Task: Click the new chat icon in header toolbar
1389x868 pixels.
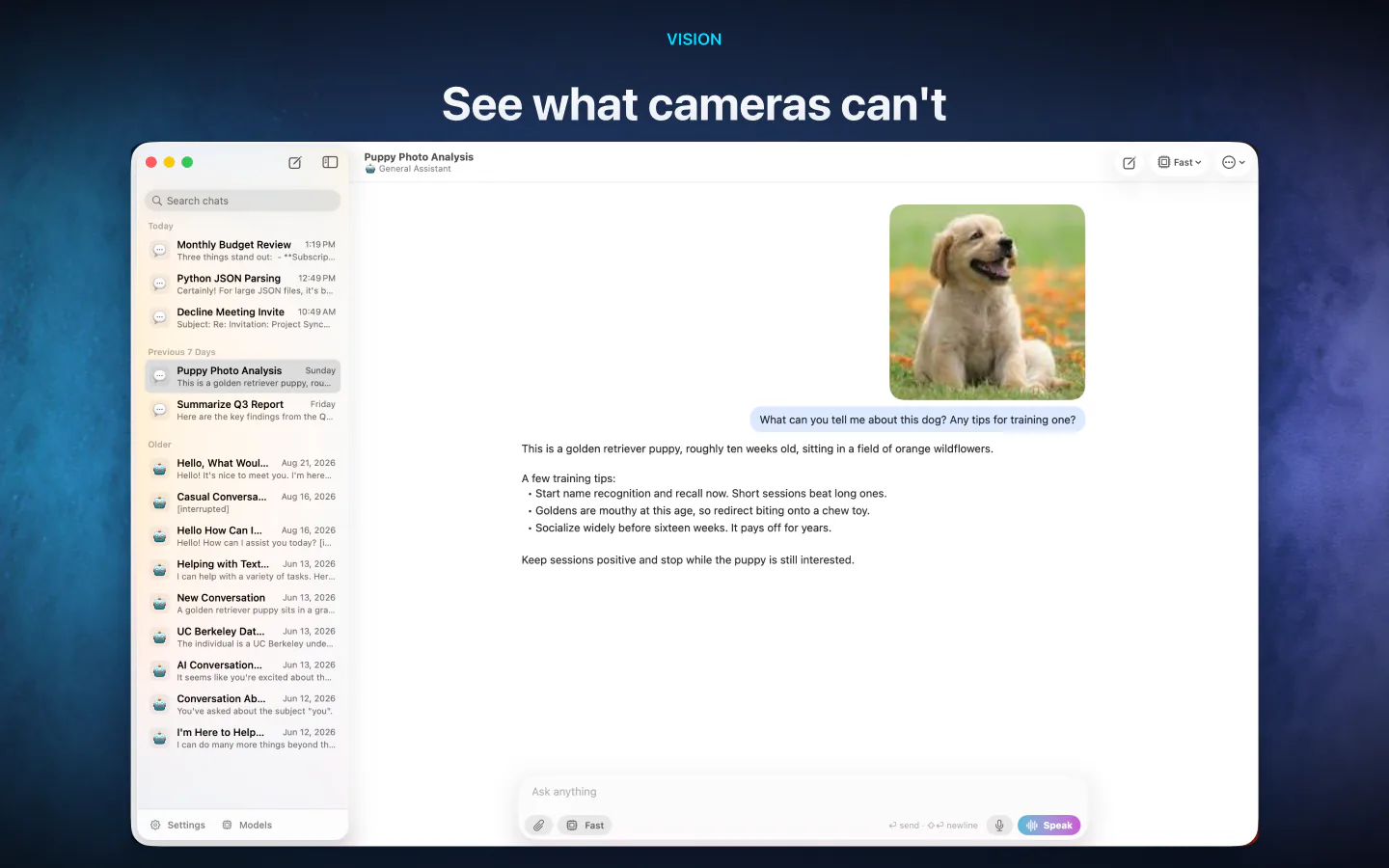Action: click(x=1130, y=163)
